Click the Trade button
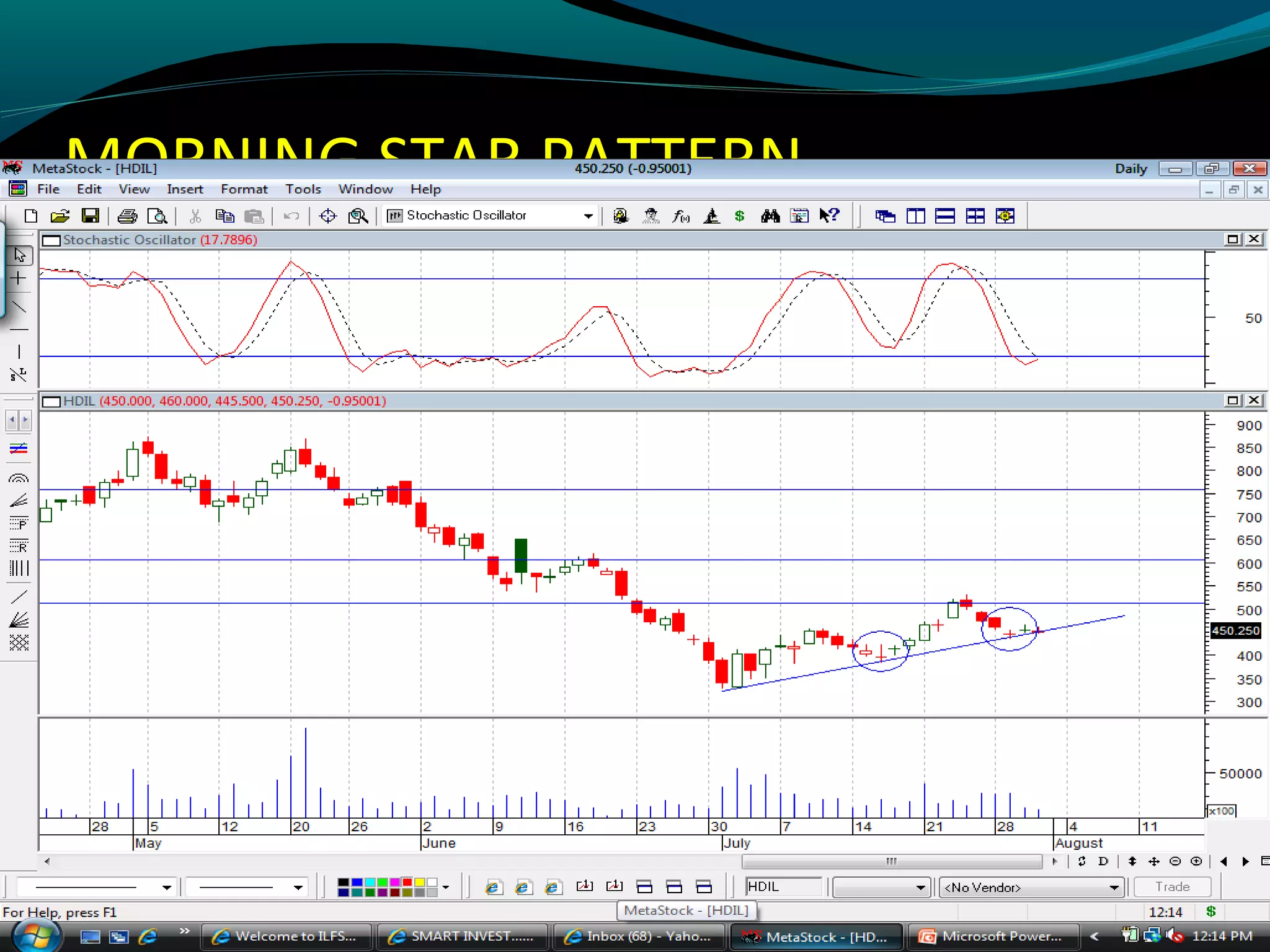Viewport: 1270px width, 952px height. 1172,887
